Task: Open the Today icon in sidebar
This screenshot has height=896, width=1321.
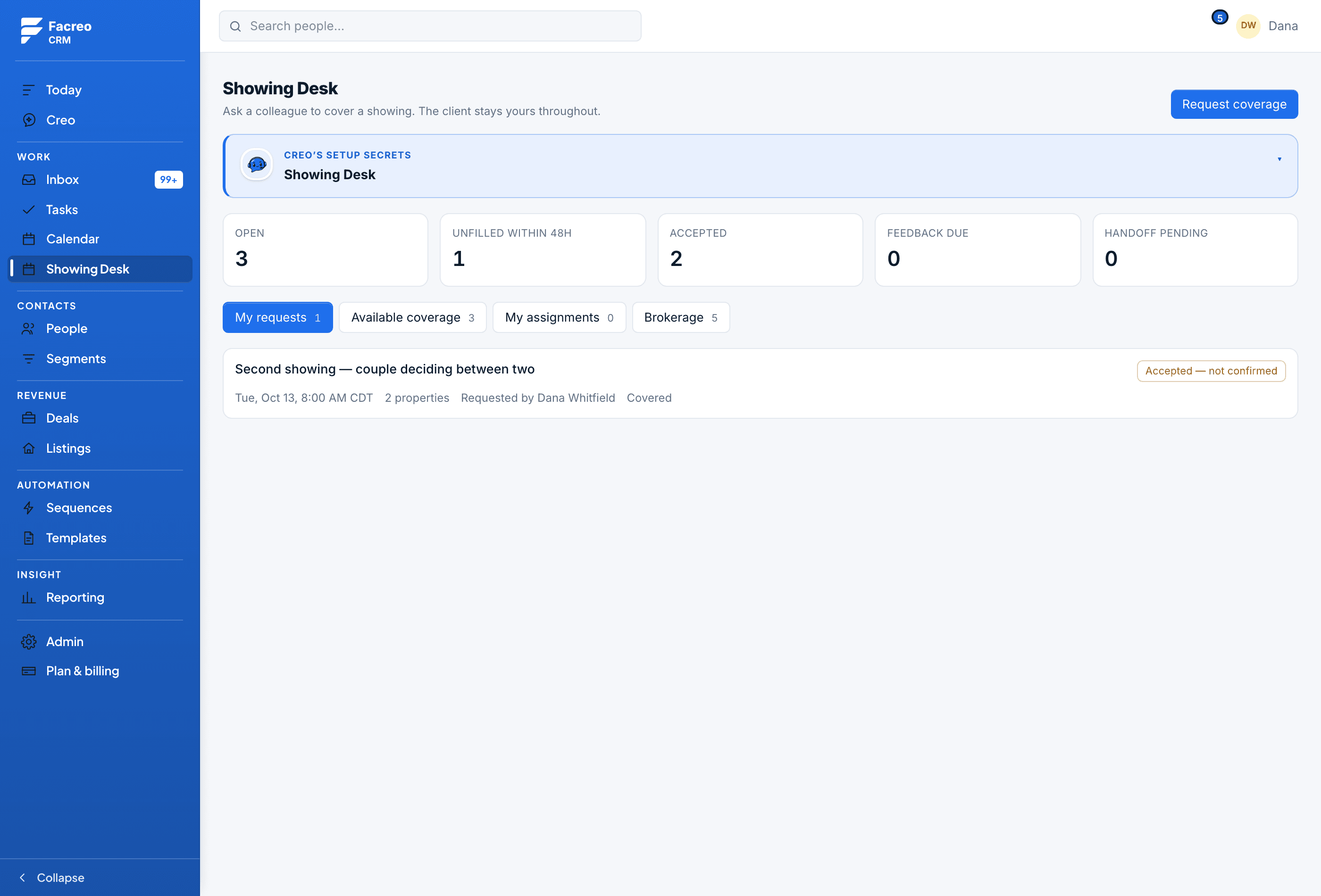Action: click(28, 90)
